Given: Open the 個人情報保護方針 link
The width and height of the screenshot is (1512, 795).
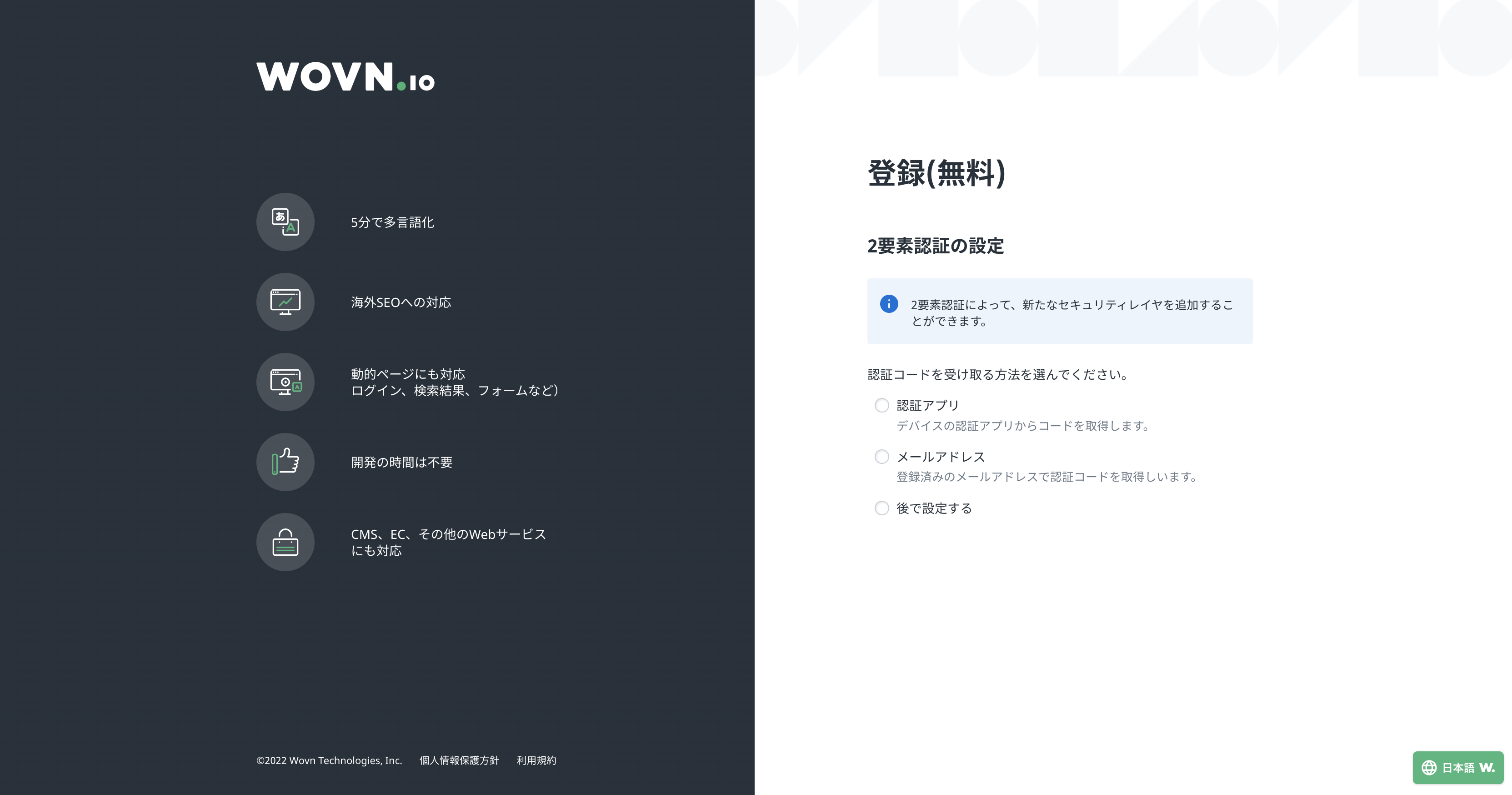Looking at the screenshot, I should point(459,760).
